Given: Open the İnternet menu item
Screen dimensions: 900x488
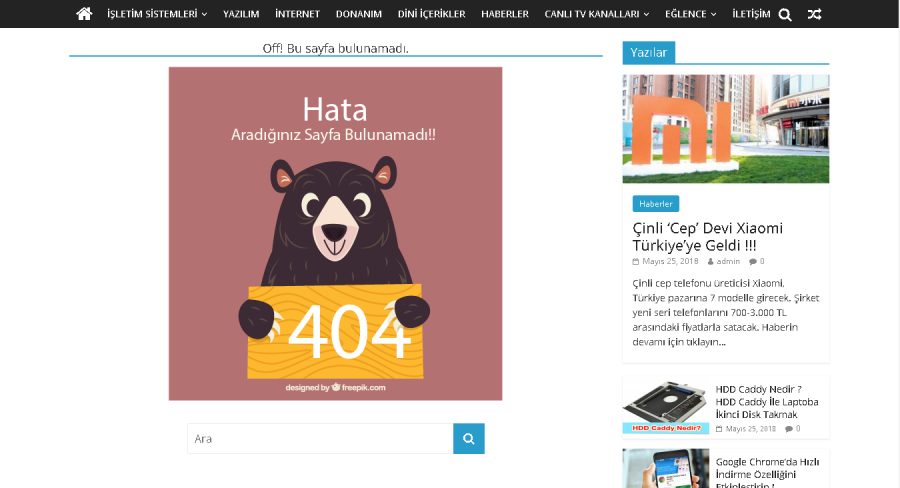Looking at the screenshot, I should tap(297, 14).
